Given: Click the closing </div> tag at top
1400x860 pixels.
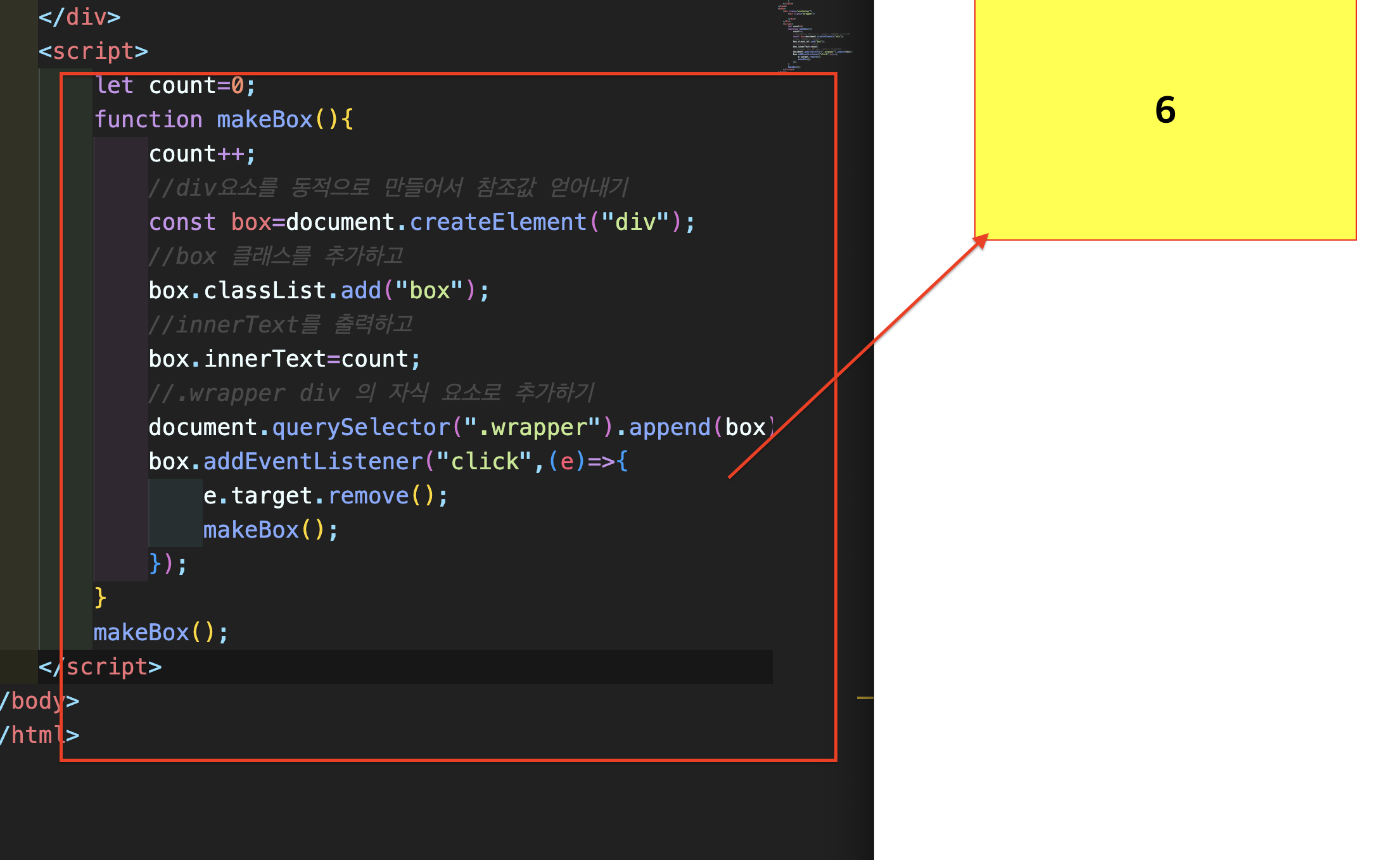Looking at the screenshot, I should click(x=79, y=17).
